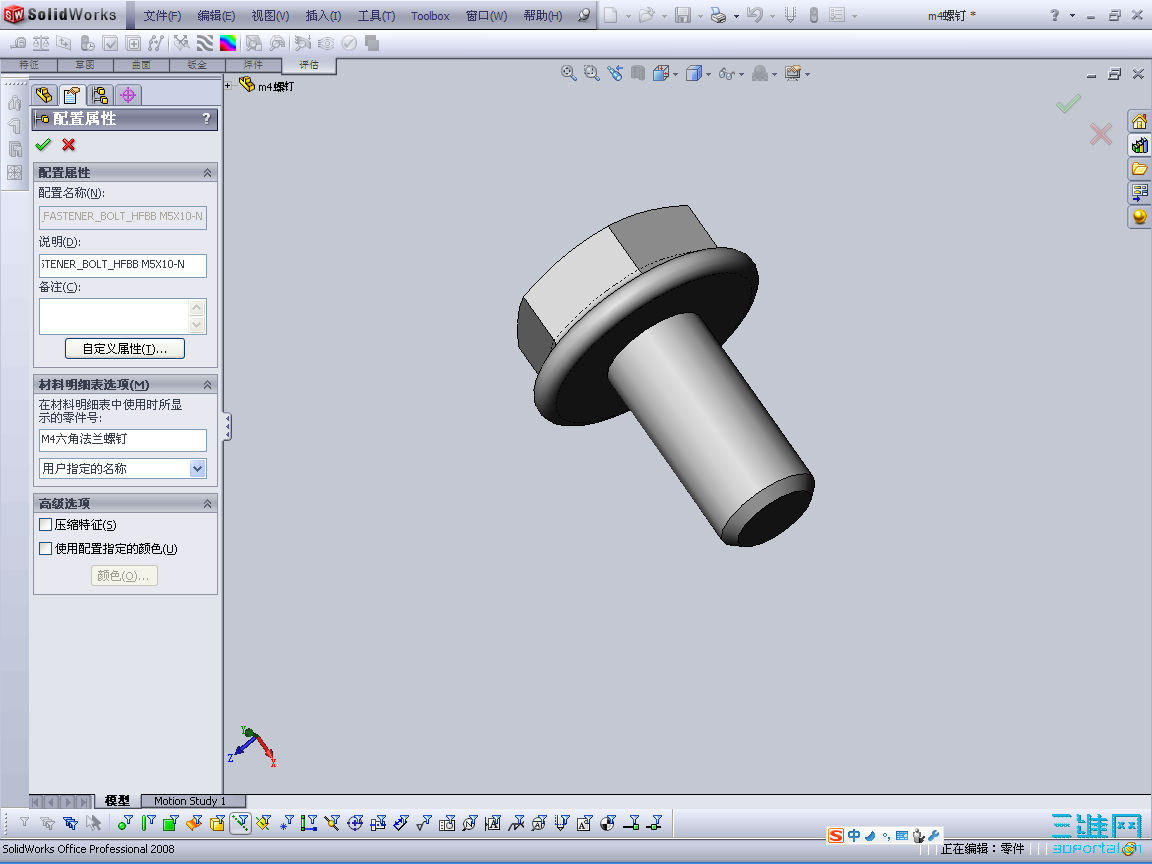Click the mass properties scale icon

(x=40, y=43)
